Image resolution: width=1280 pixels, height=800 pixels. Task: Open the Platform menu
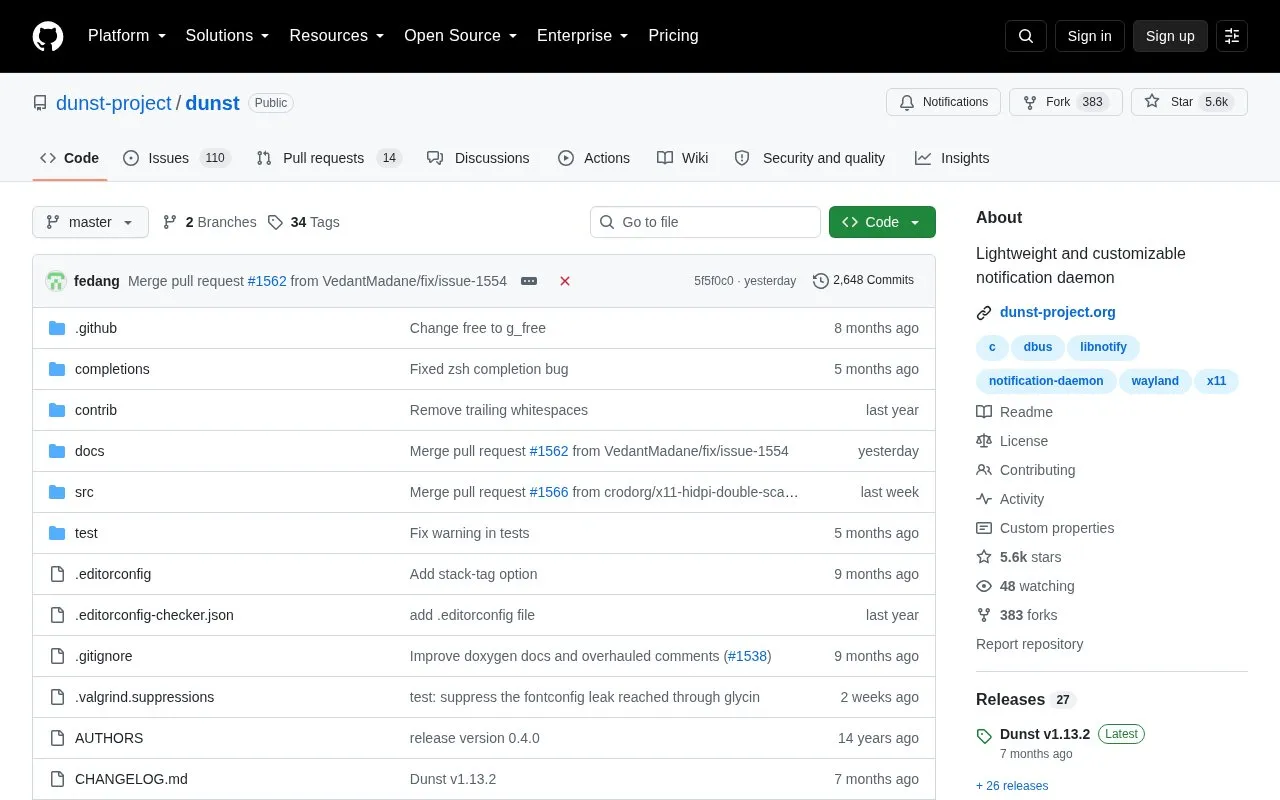(x=127, y=36)
